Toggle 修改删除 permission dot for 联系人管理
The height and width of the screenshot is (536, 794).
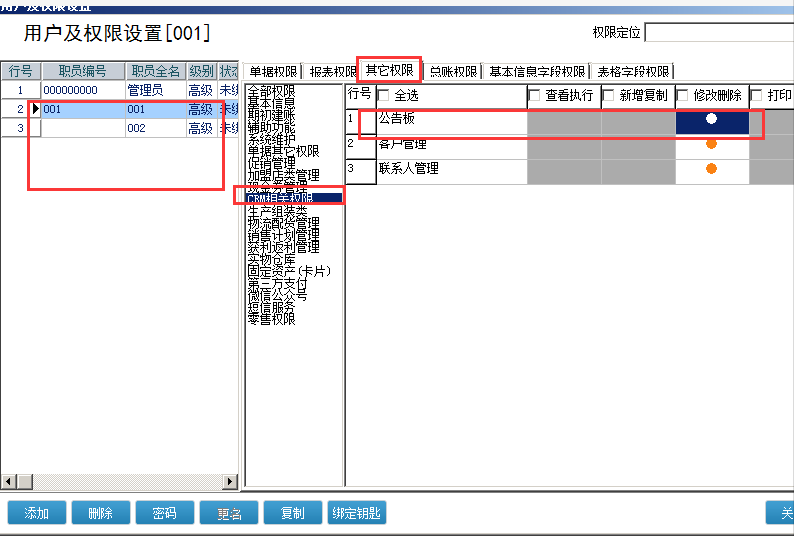711,169
